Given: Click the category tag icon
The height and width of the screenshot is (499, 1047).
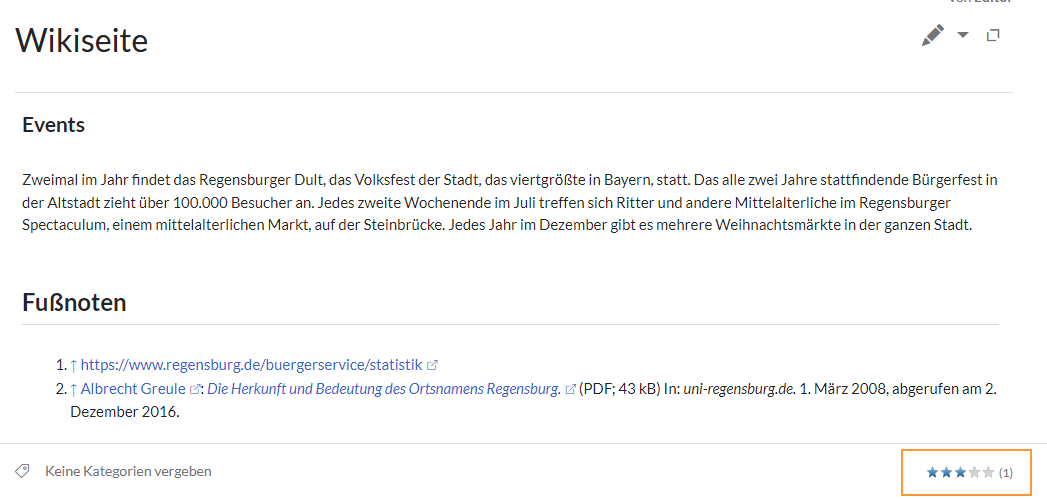Looking at the screenshot, I should [22, 472].
